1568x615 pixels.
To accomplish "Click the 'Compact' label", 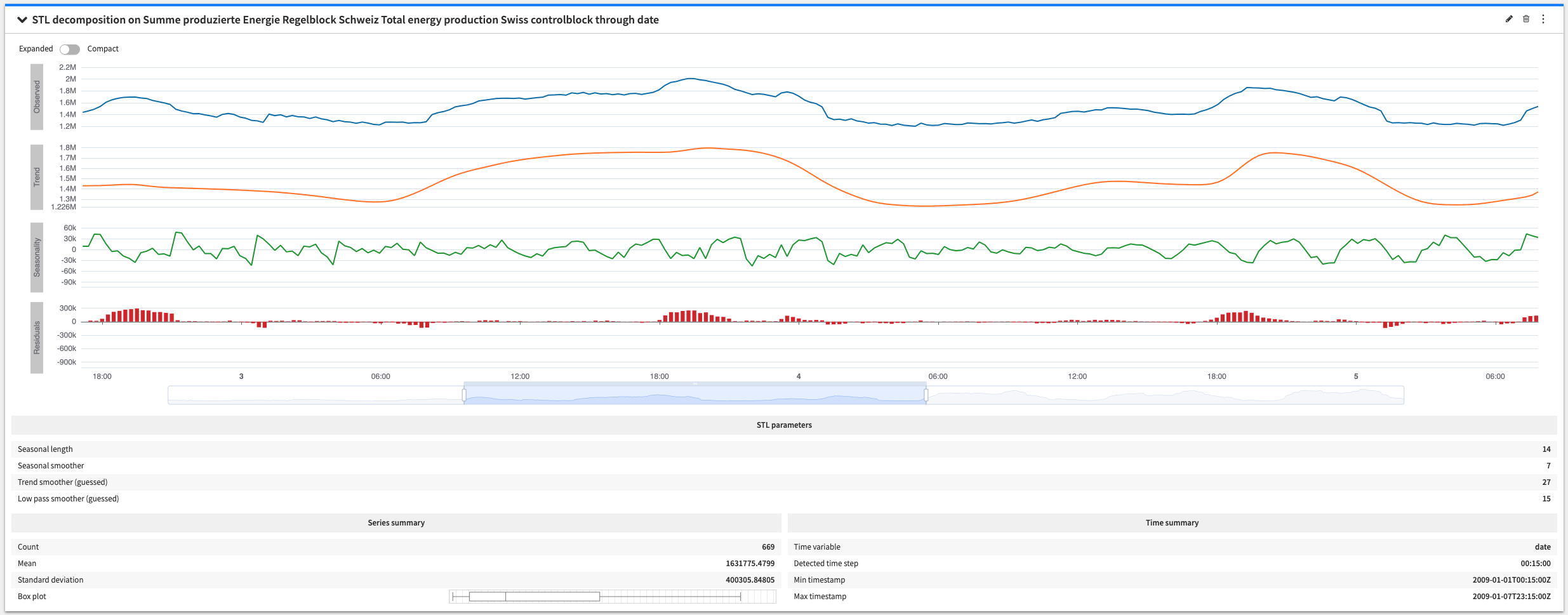I will pos(103,49).
